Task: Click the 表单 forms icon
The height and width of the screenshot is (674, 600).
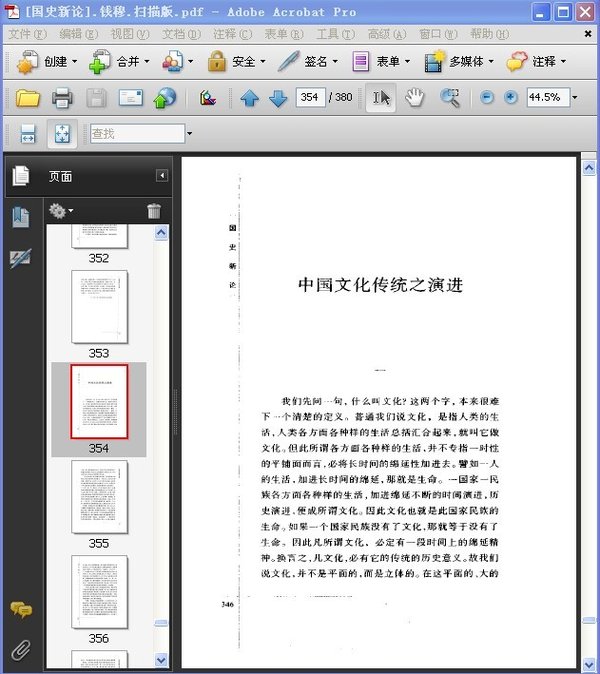Action: pyautogui.click(x=361, y=61)
